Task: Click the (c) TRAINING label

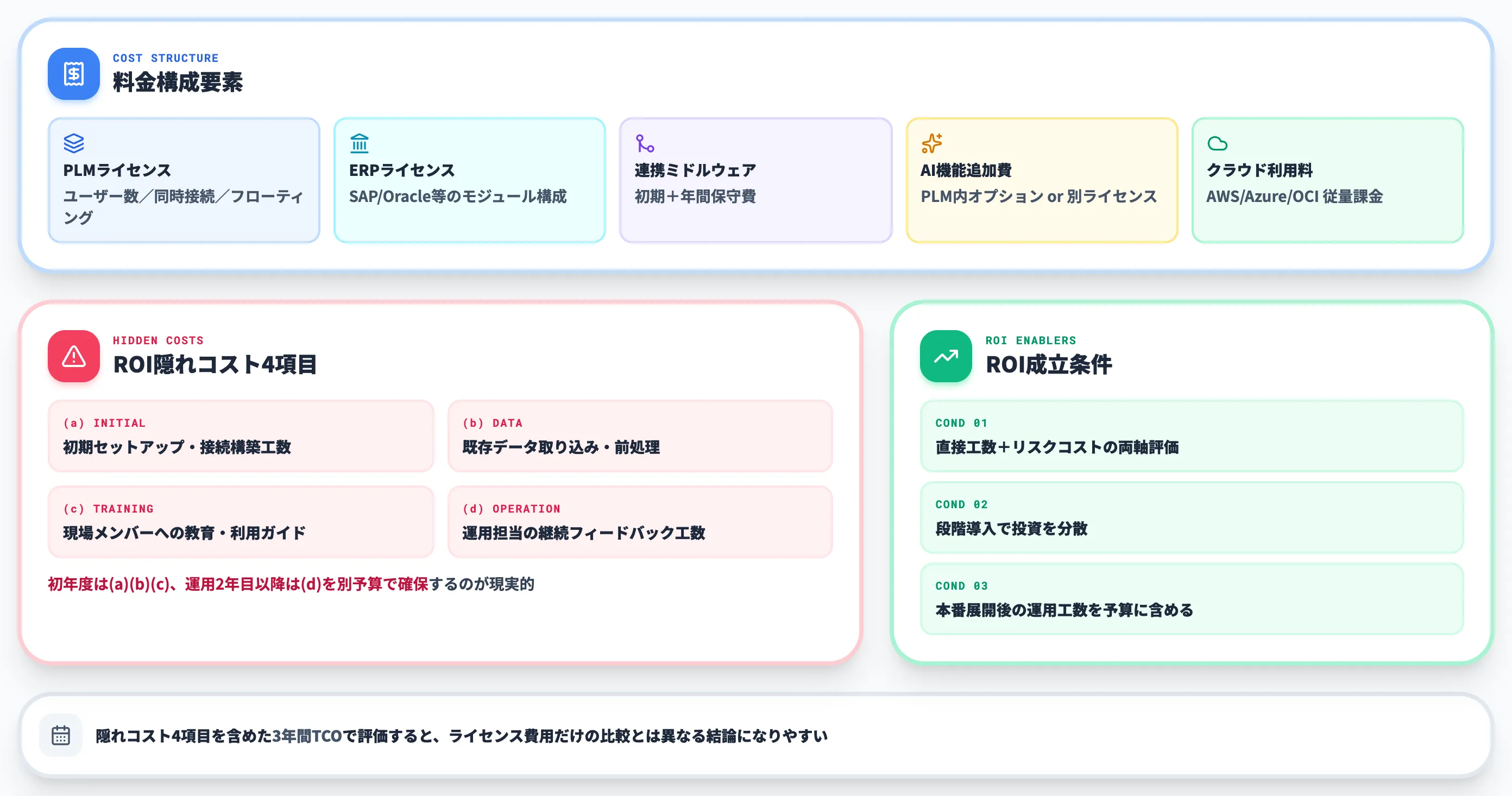Action: coord(109,509)
